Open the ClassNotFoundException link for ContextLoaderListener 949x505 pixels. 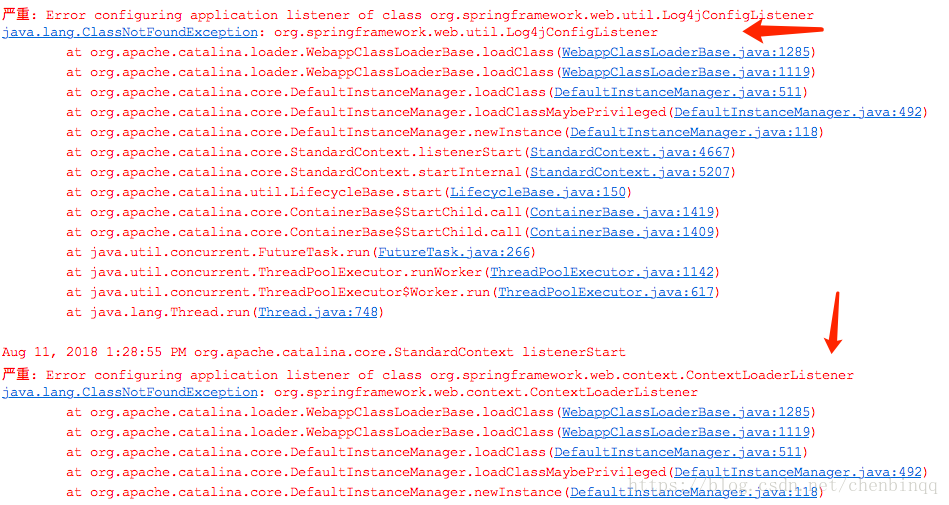click(130, 392)
